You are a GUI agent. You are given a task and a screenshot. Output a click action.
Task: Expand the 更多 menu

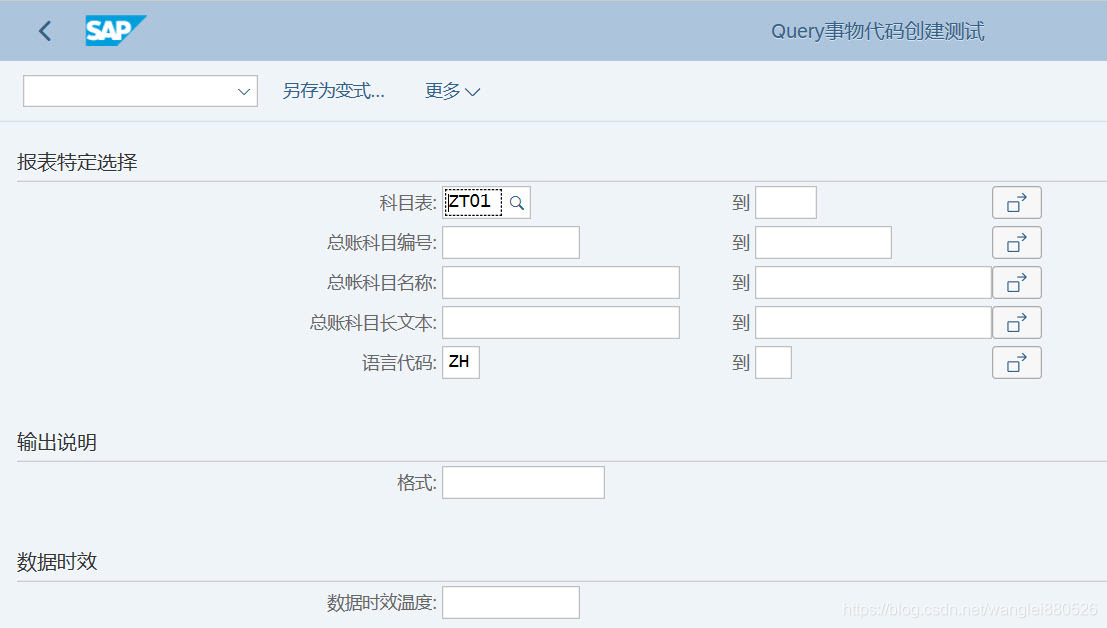pyautogui.click(x=452, y=90)
